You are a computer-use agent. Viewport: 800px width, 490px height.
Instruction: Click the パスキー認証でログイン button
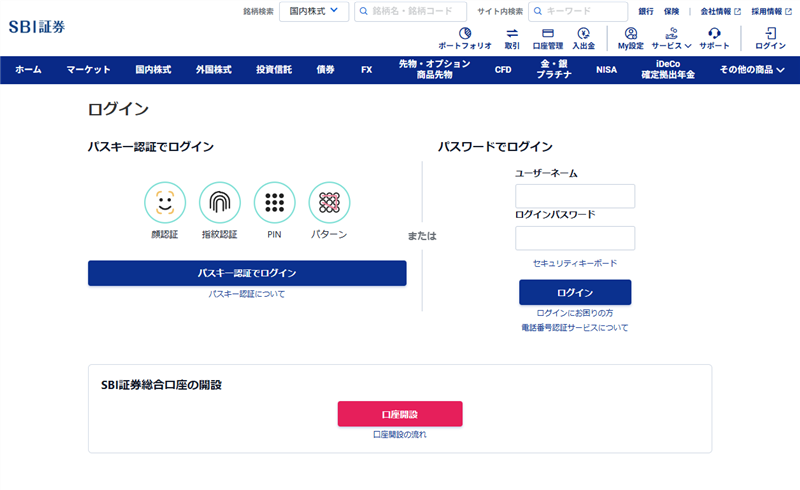coord(247,273)
